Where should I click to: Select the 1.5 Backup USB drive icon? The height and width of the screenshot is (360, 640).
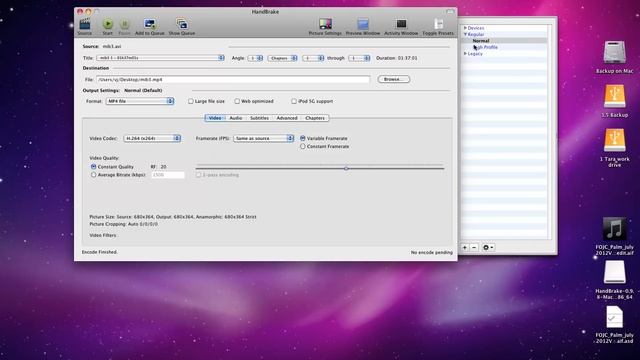pos(614,96)
